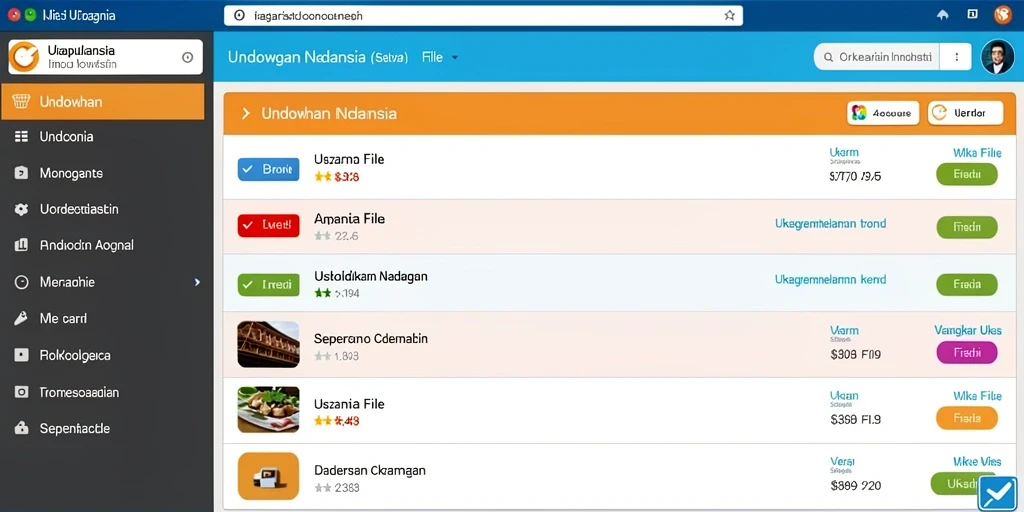Click the Amania File item name

point(349,219)
